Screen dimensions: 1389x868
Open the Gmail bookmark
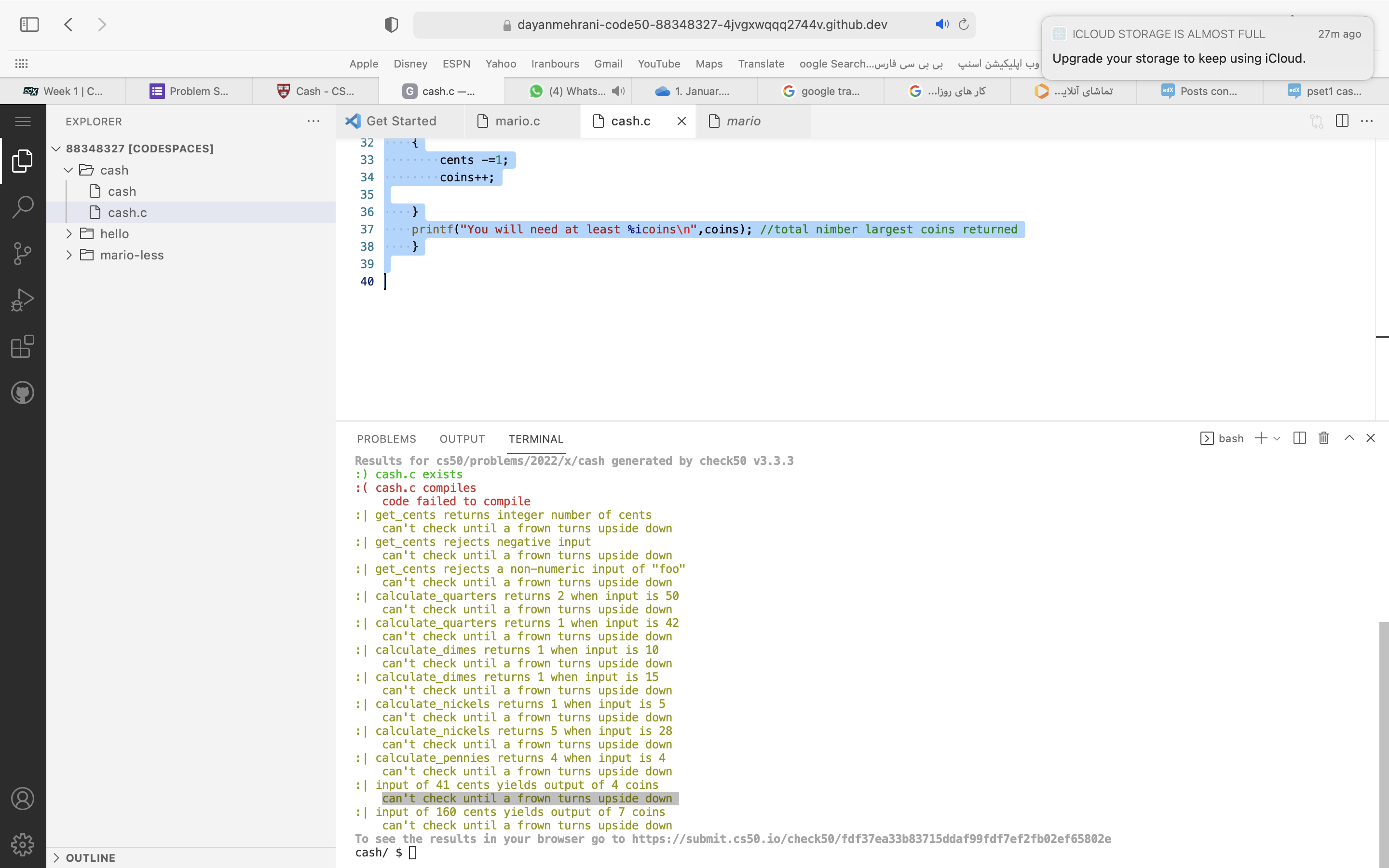608,64
